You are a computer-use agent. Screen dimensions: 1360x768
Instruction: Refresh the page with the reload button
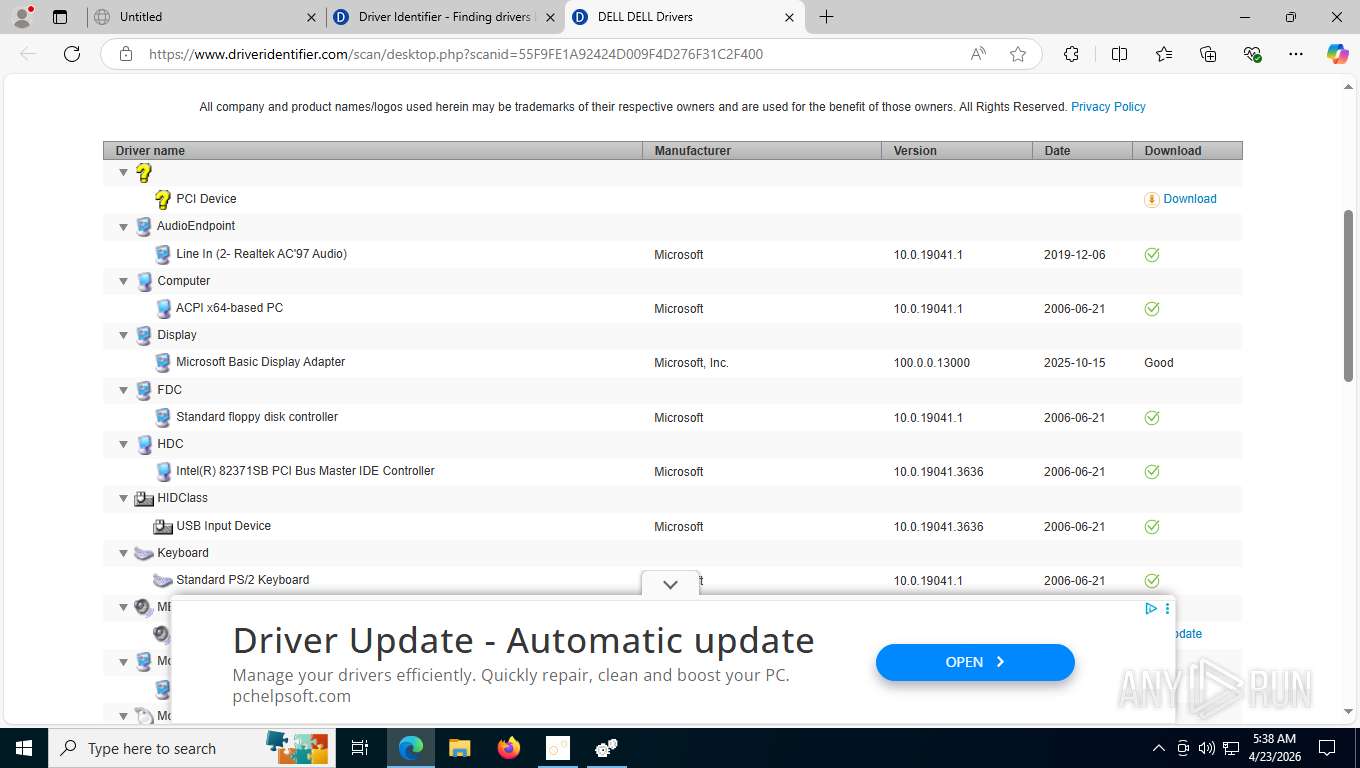72,54
